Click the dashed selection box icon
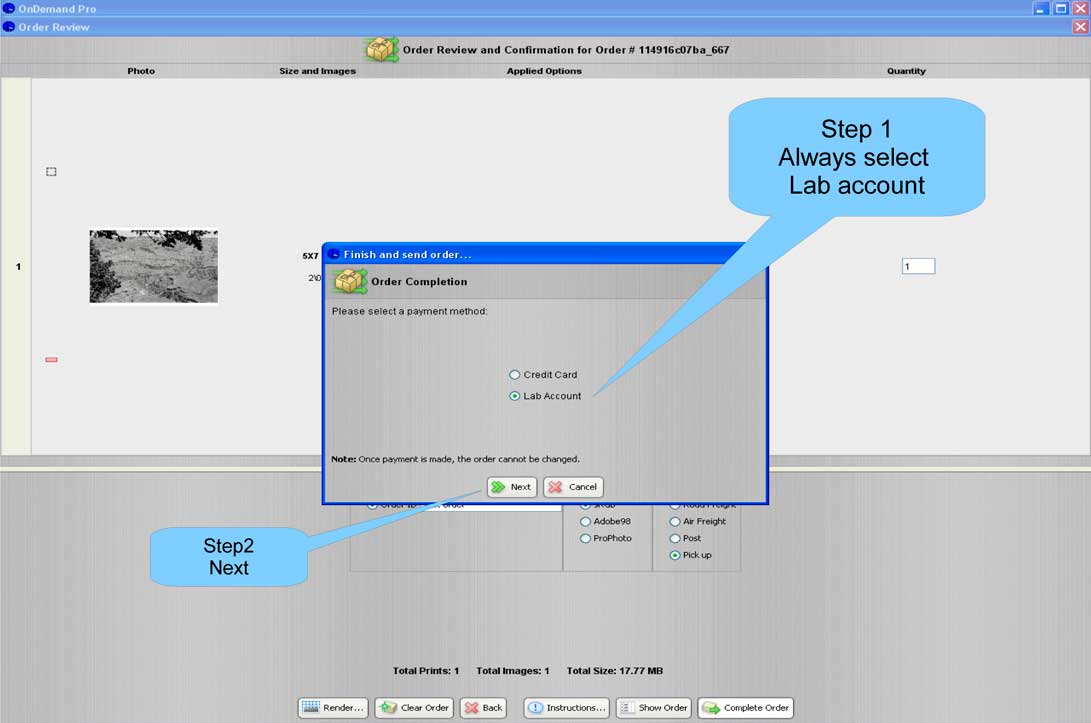This screenshot has width=1091, height=723. (51, 172)
